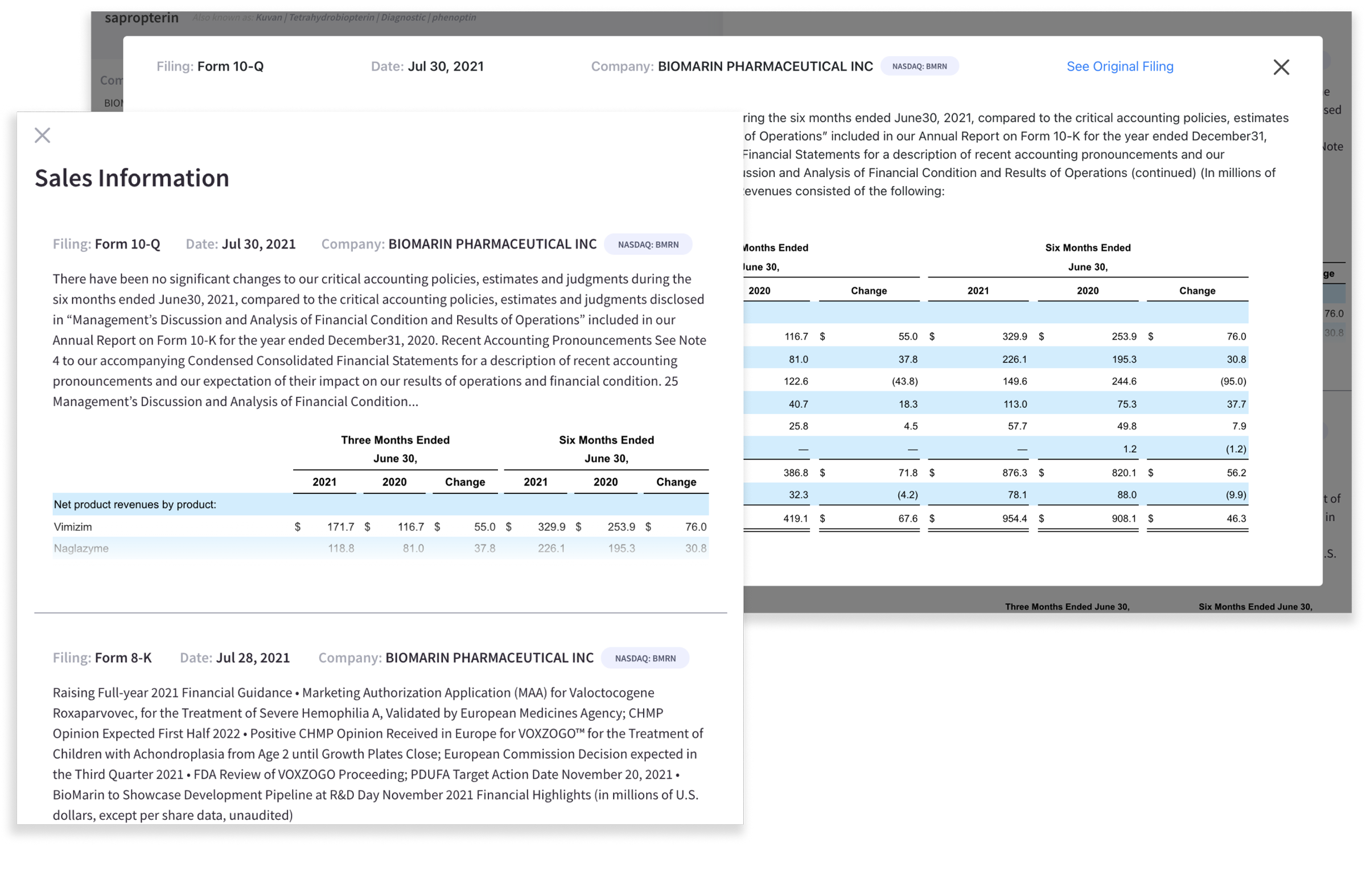Screen dimensions: 1366x896
Task: Open the See Original Filing link
Action: coord(1119,67)
